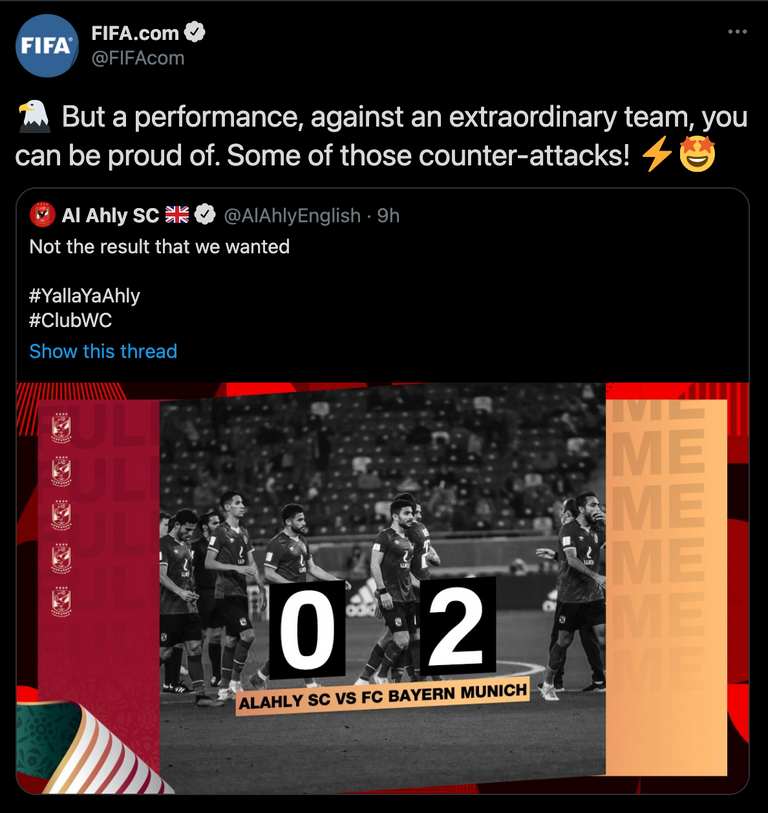The width and height of the screenshot is (768, 813).
Task: Click Show this thread
Action: (103, 351)
